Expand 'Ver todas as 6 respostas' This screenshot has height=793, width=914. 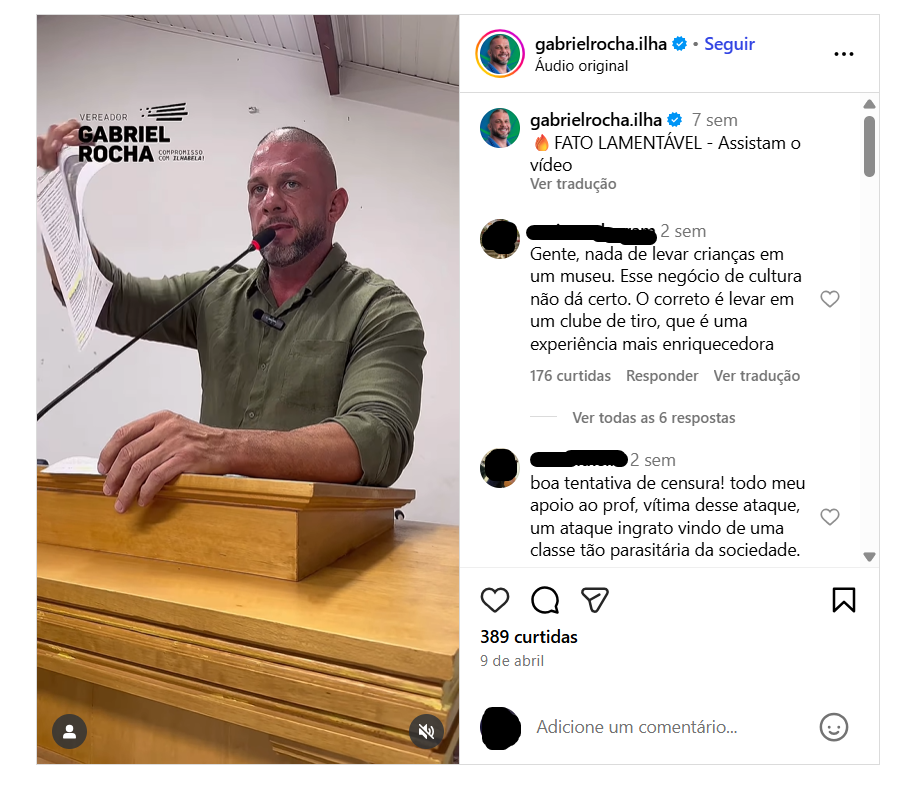(653, 417)
